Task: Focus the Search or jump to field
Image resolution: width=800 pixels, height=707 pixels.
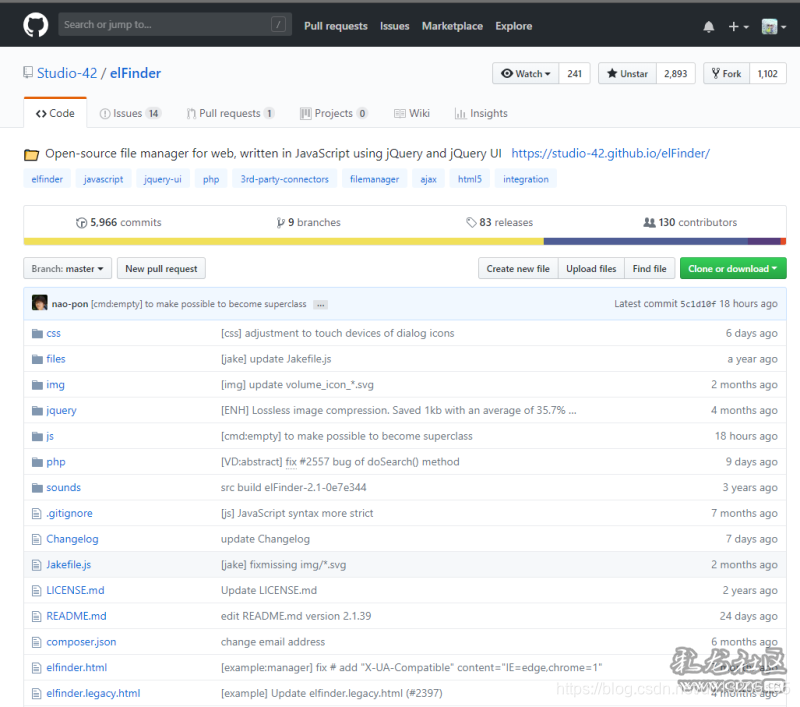Action: 175,24
